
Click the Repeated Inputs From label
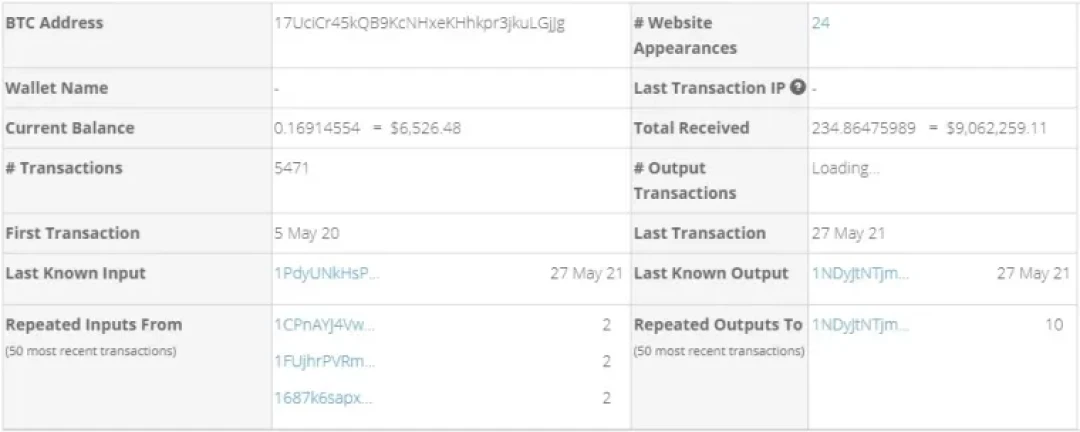click(x=94, y=325)
